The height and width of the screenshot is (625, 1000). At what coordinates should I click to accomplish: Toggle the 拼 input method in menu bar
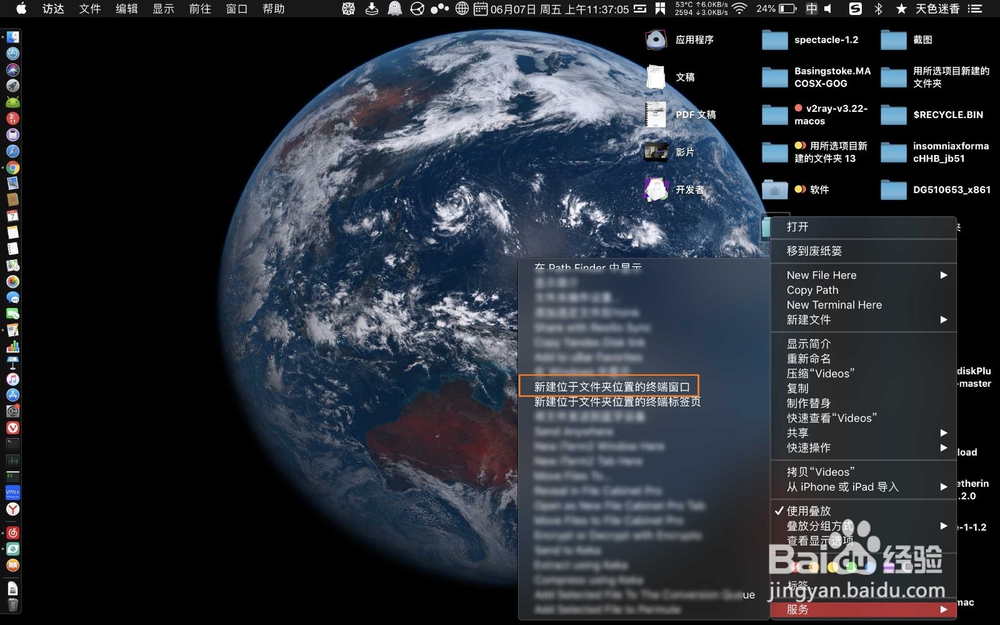tap(812, 9)
